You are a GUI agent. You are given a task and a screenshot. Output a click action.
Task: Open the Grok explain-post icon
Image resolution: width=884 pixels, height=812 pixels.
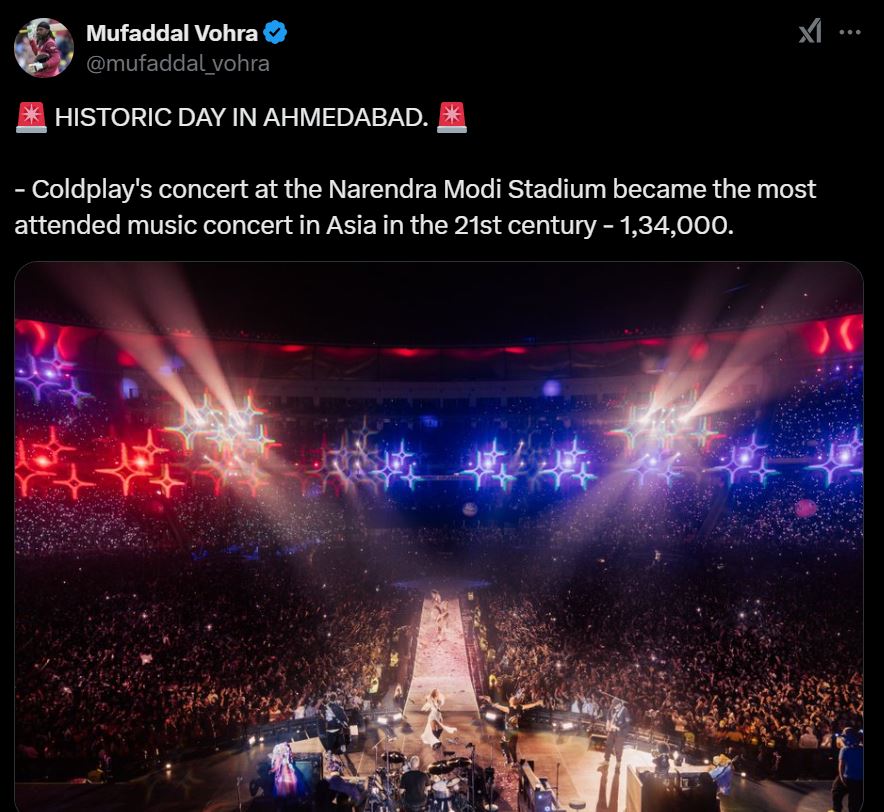[x=809, y=32]
